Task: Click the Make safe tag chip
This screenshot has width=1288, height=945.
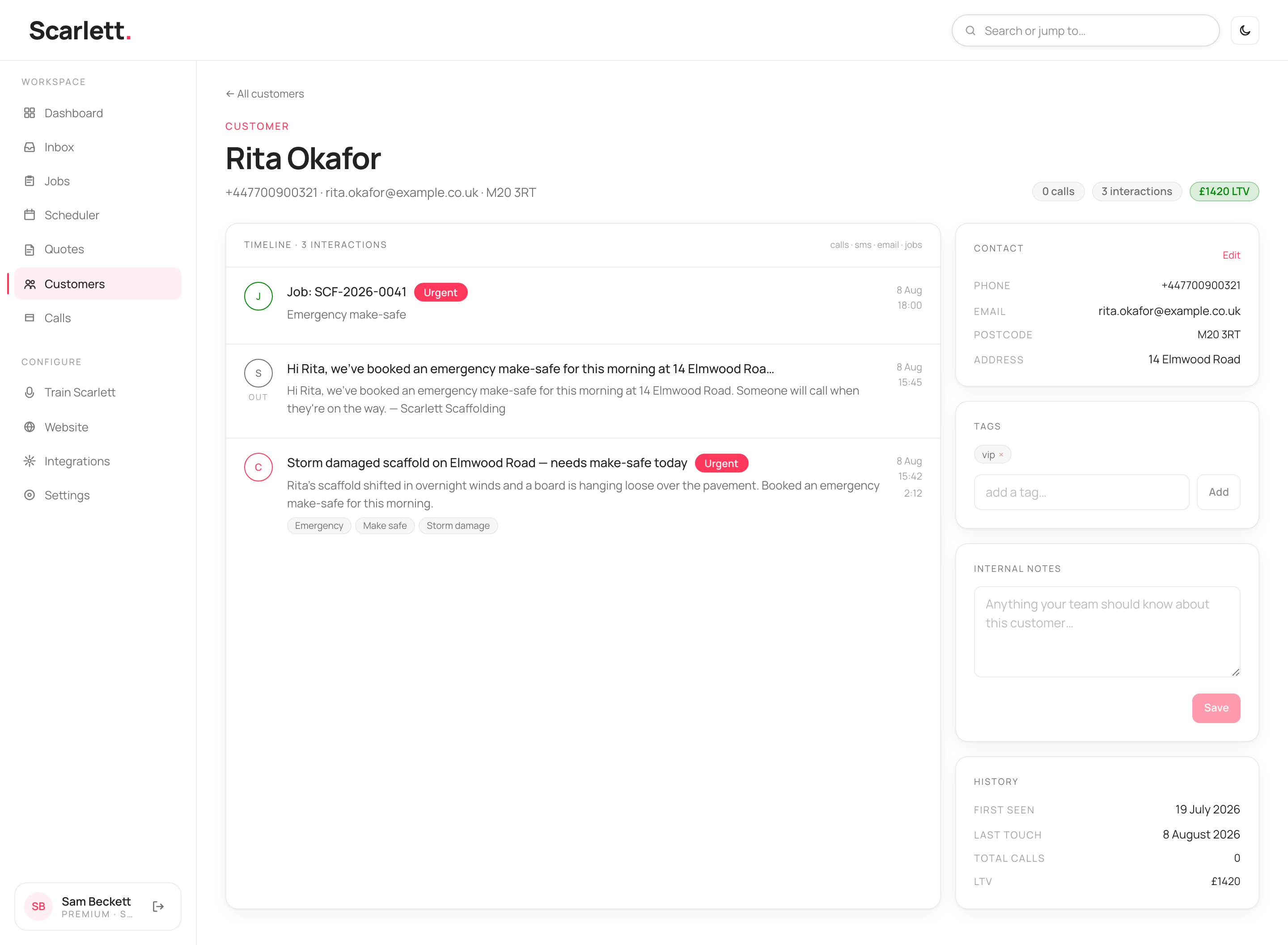Action: [x=385, y=526]
